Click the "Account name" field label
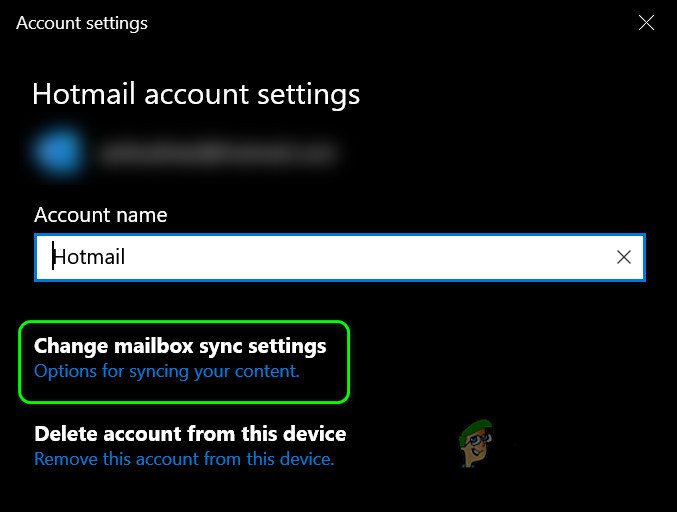The image size is (677, 512). pos(101,214)
